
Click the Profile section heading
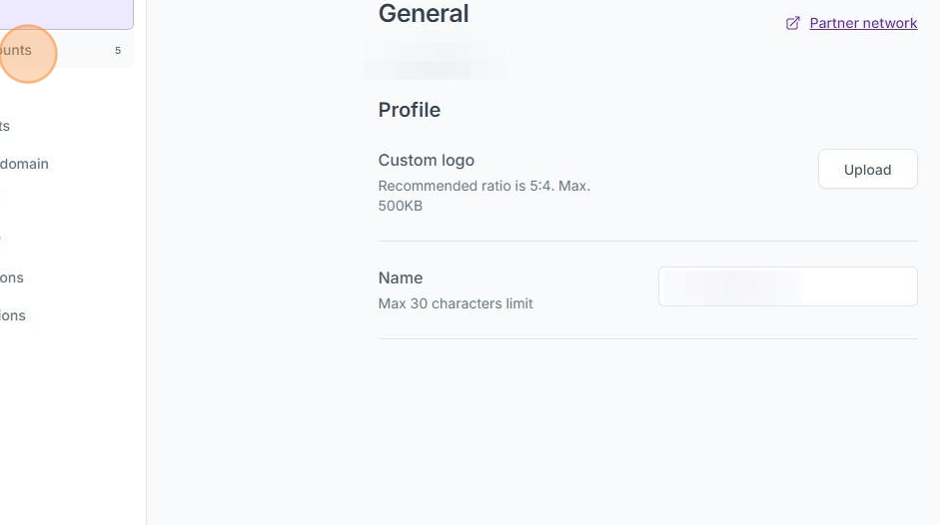click(409, 110)
